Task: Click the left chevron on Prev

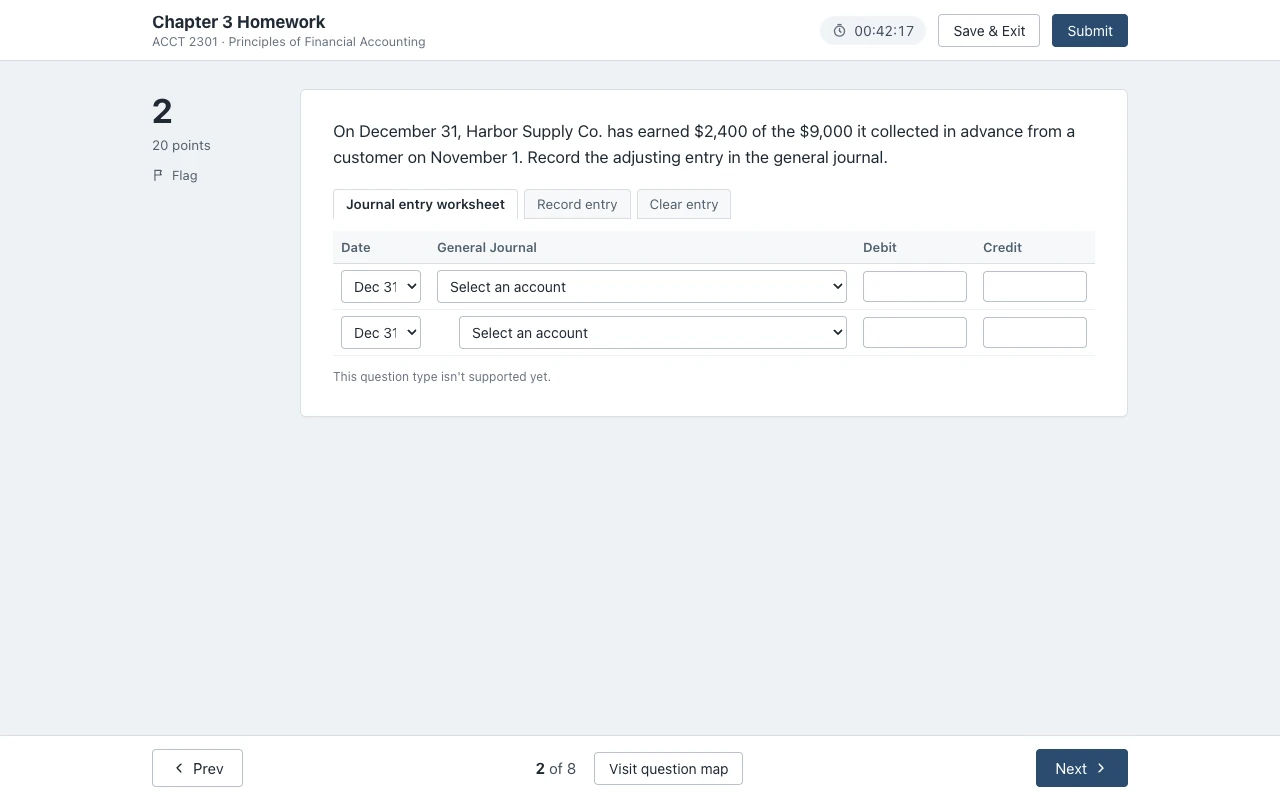Action: [179, 768]
